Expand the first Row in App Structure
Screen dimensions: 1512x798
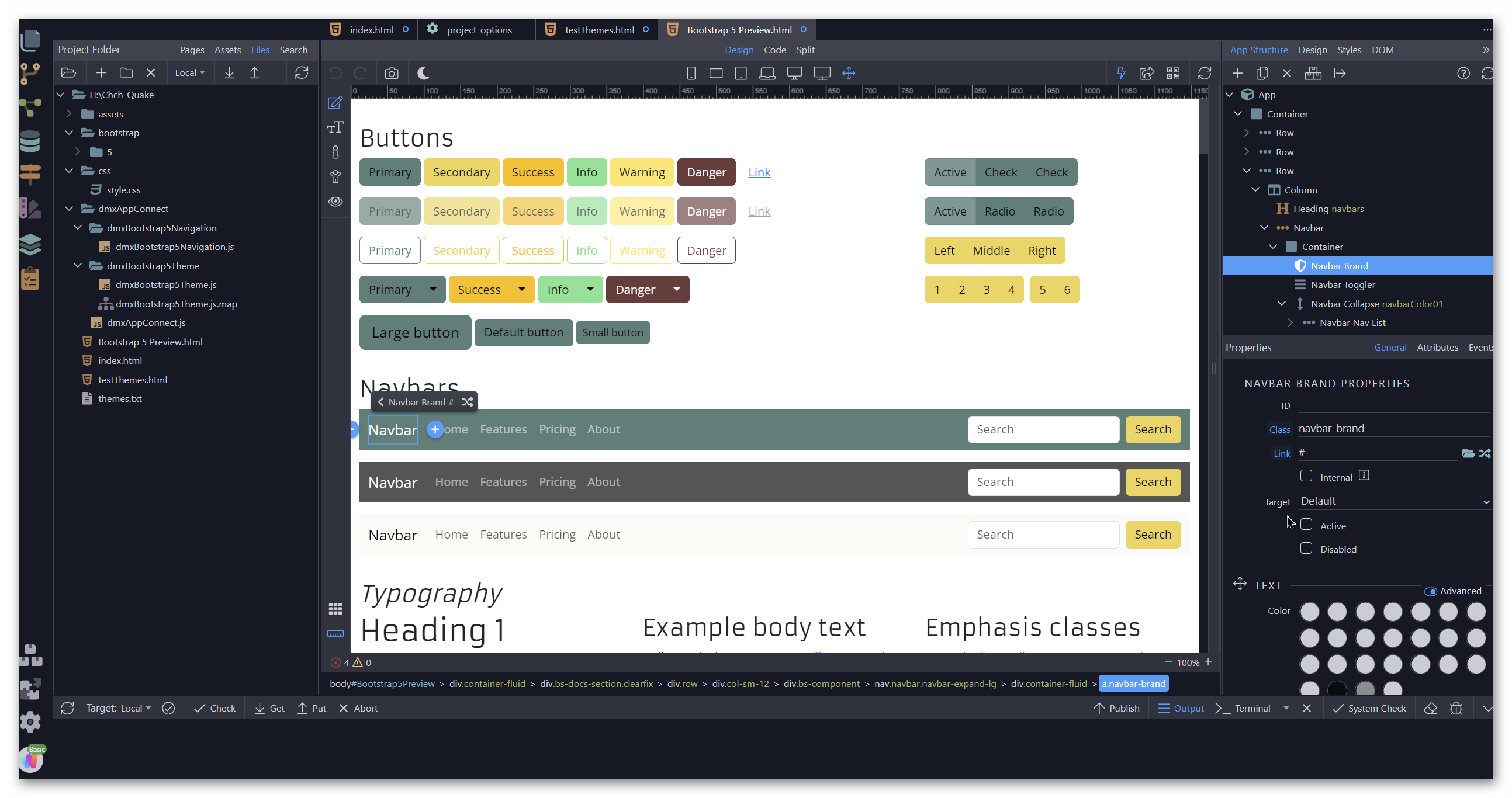coord(1246,133)
